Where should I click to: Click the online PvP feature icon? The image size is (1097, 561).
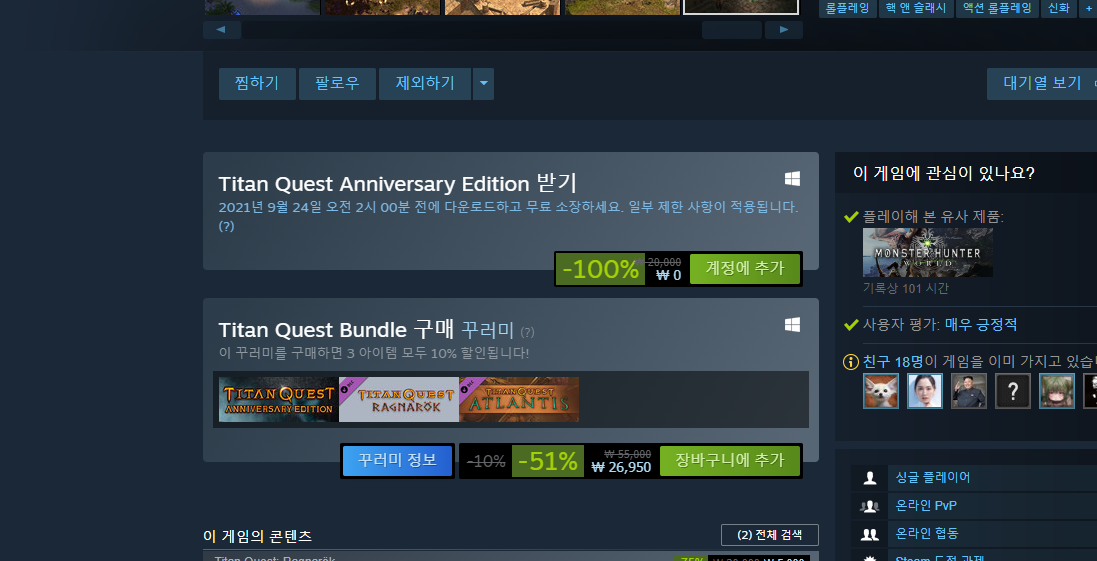coord(870,506)
